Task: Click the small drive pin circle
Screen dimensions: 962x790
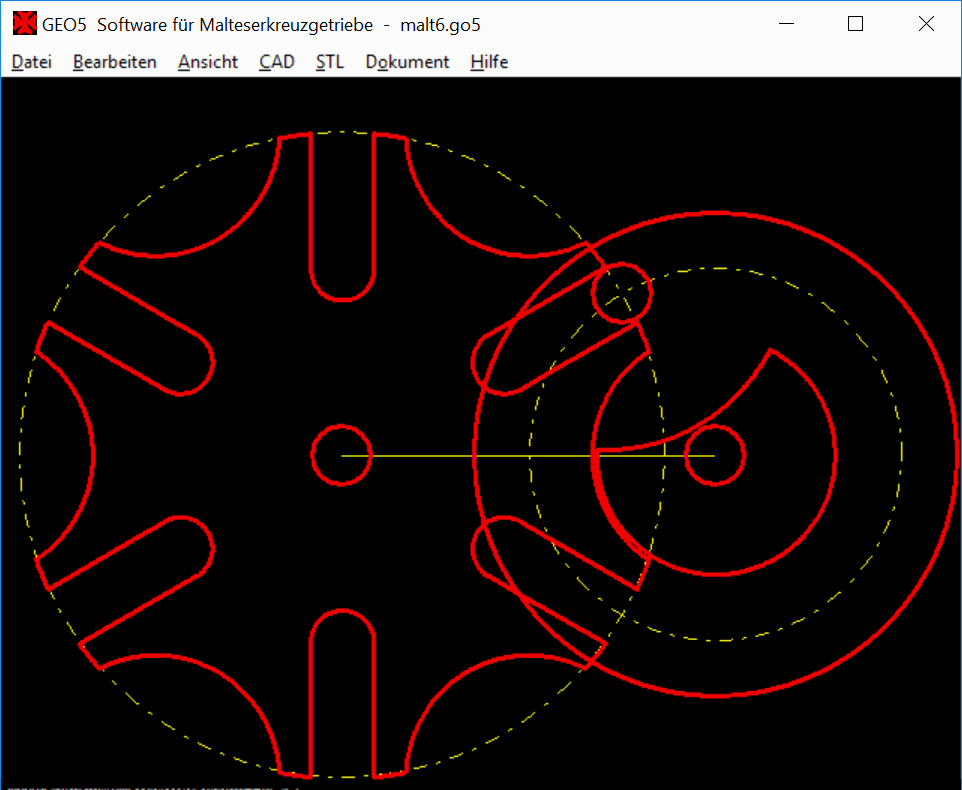Action: (622, 293)
